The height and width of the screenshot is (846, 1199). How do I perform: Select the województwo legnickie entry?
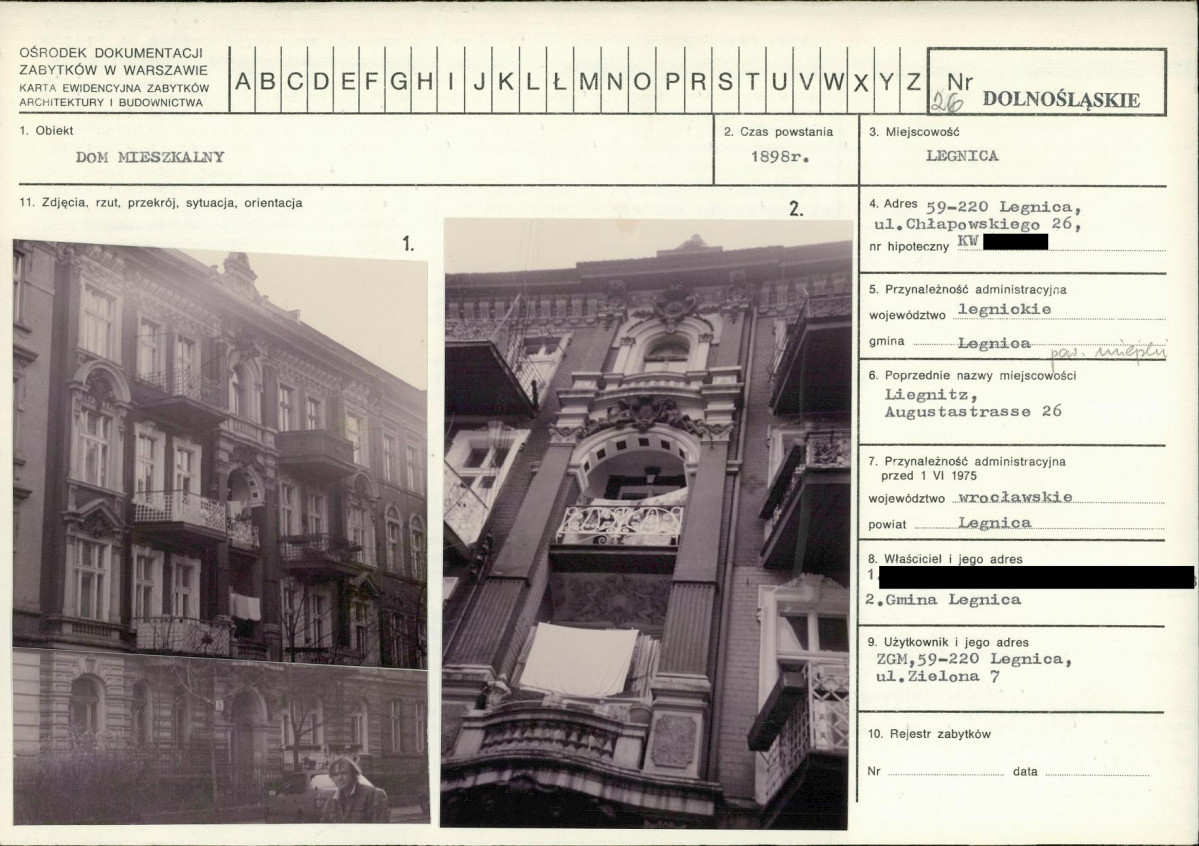pos(1003,310)
